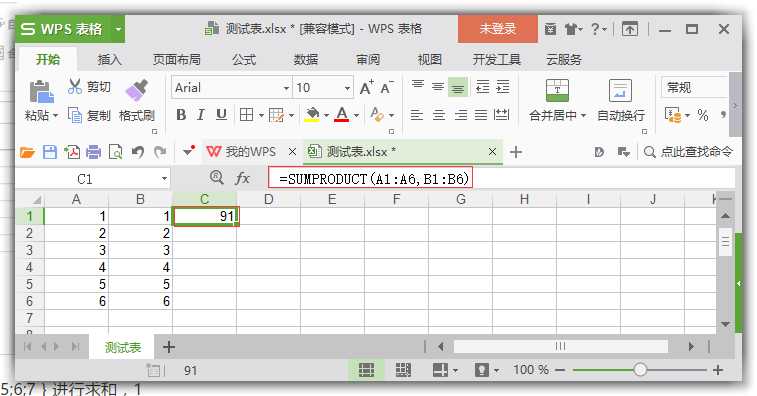757x396 pixels.
Task: Click the Wrap Text icon
Action: click(x=620, y=90)
